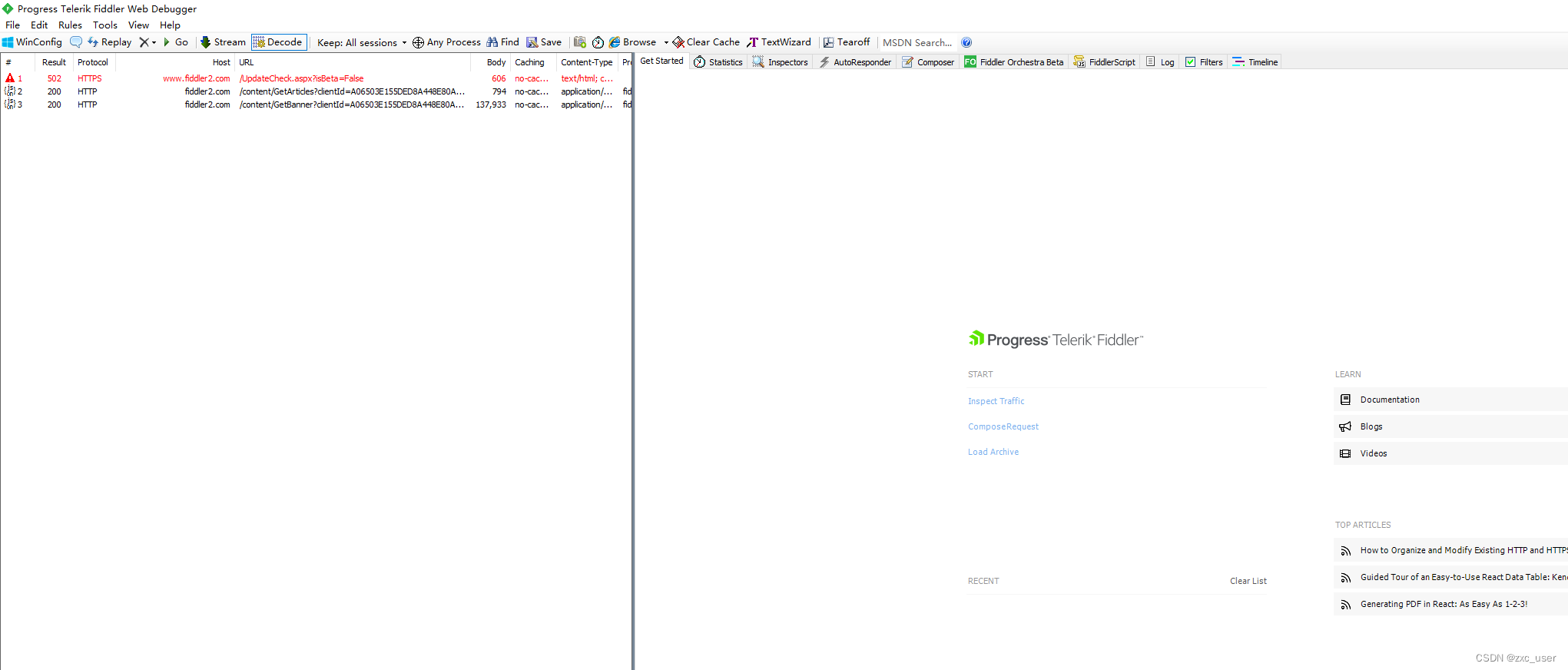This screenshot has height=670, width=1568.
Task: Select the GetBanner session row
Action: (316, 104)
